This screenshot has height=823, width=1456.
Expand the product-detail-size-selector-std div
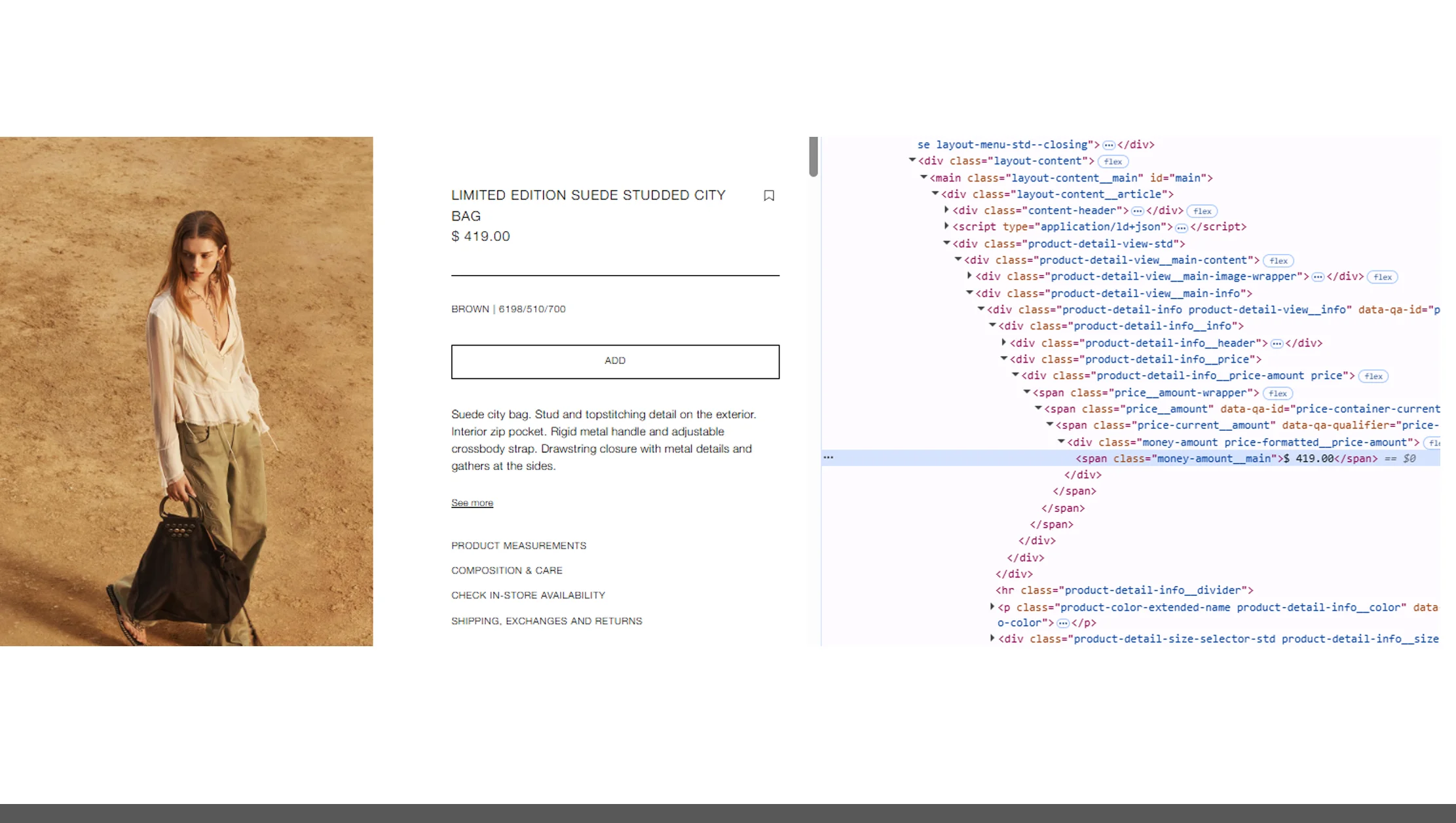[x=992, y=638]
